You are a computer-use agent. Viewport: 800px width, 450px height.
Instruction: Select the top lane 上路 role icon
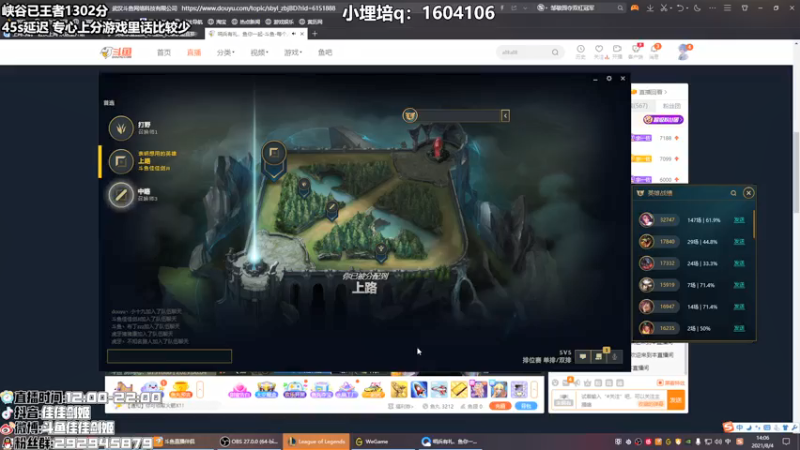tap(121, 162)
